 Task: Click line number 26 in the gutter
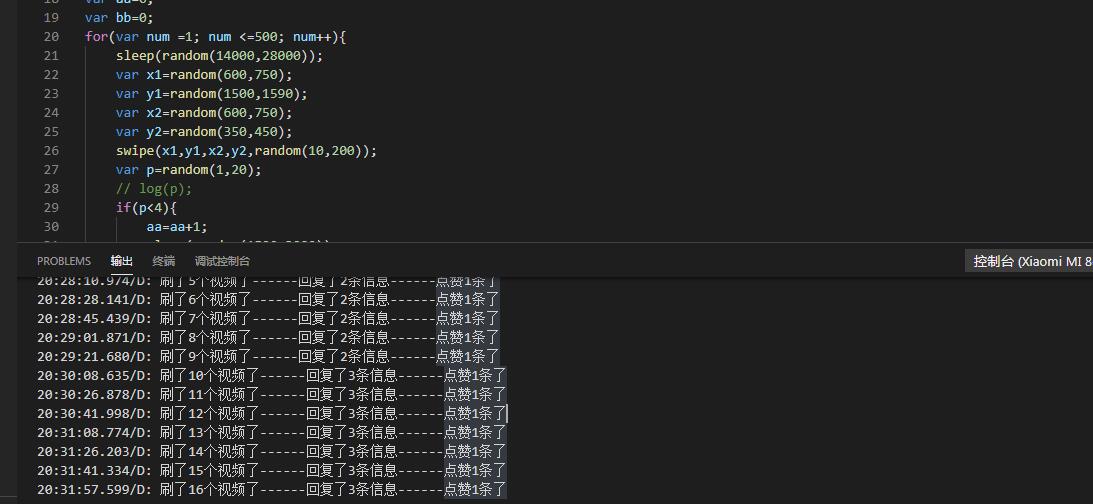click(x=51, y=151)
